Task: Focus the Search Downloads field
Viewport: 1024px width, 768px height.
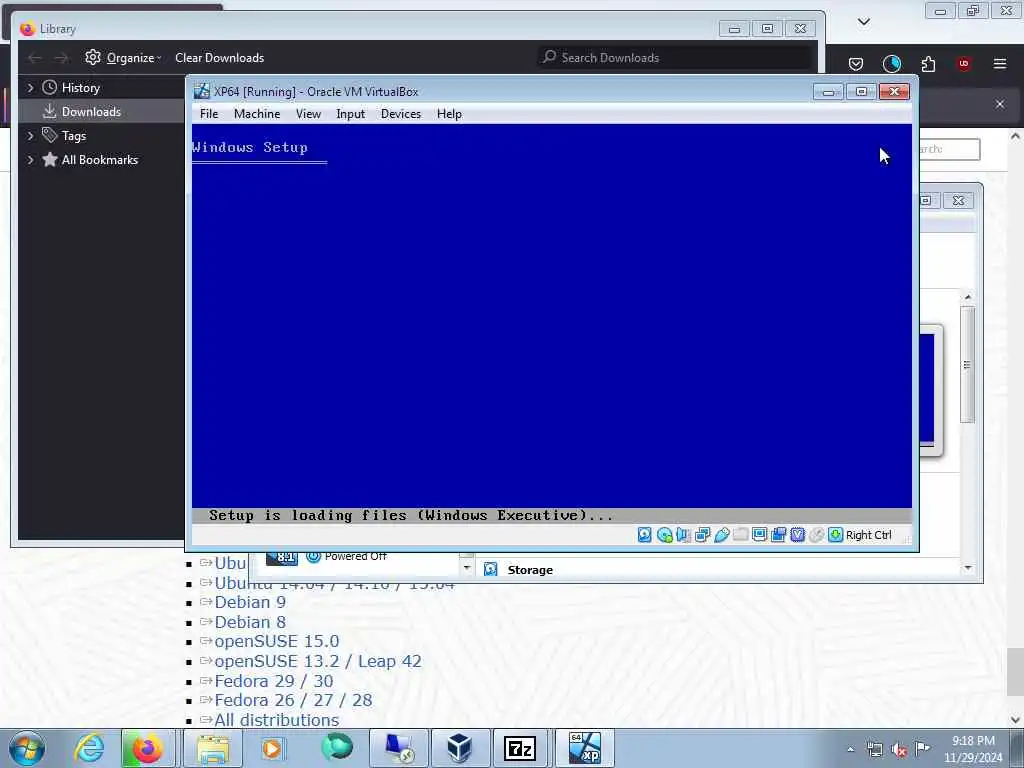Action: (x=675, y=57)
